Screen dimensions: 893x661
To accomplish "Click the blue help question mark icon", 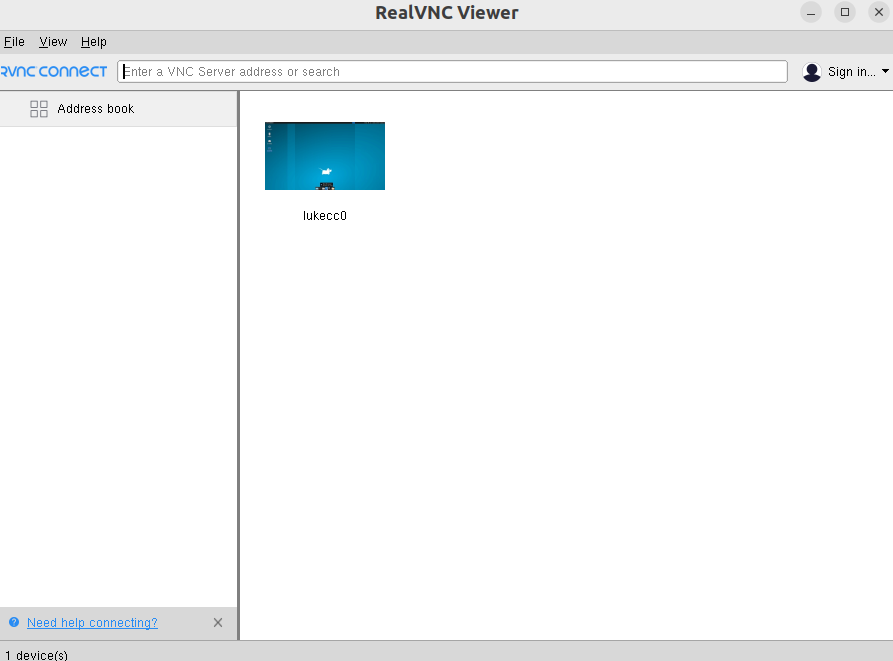I will click(14, 622).
